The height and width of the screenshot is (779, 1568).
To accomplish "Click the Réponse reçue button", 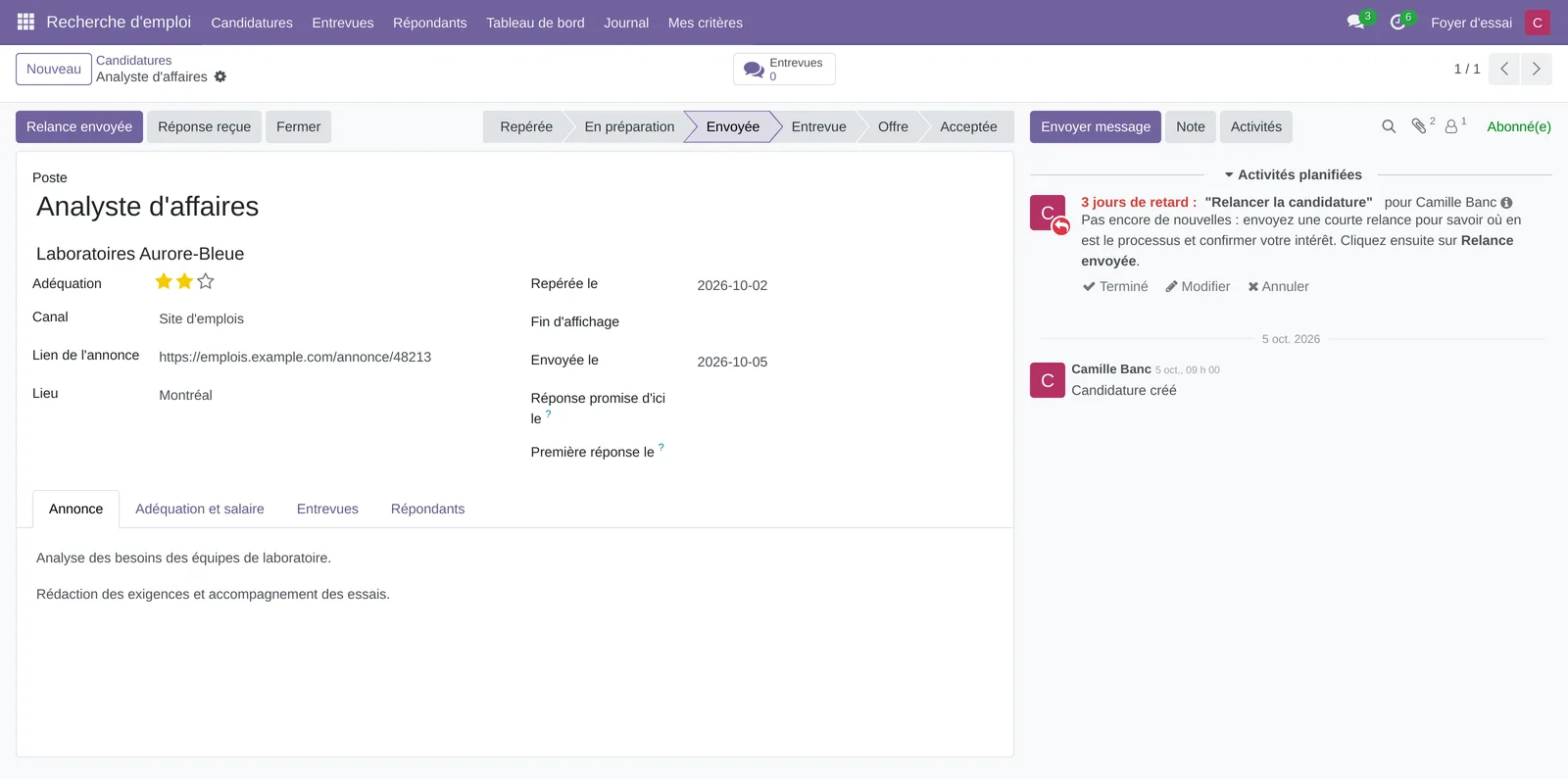I will 205,126.
